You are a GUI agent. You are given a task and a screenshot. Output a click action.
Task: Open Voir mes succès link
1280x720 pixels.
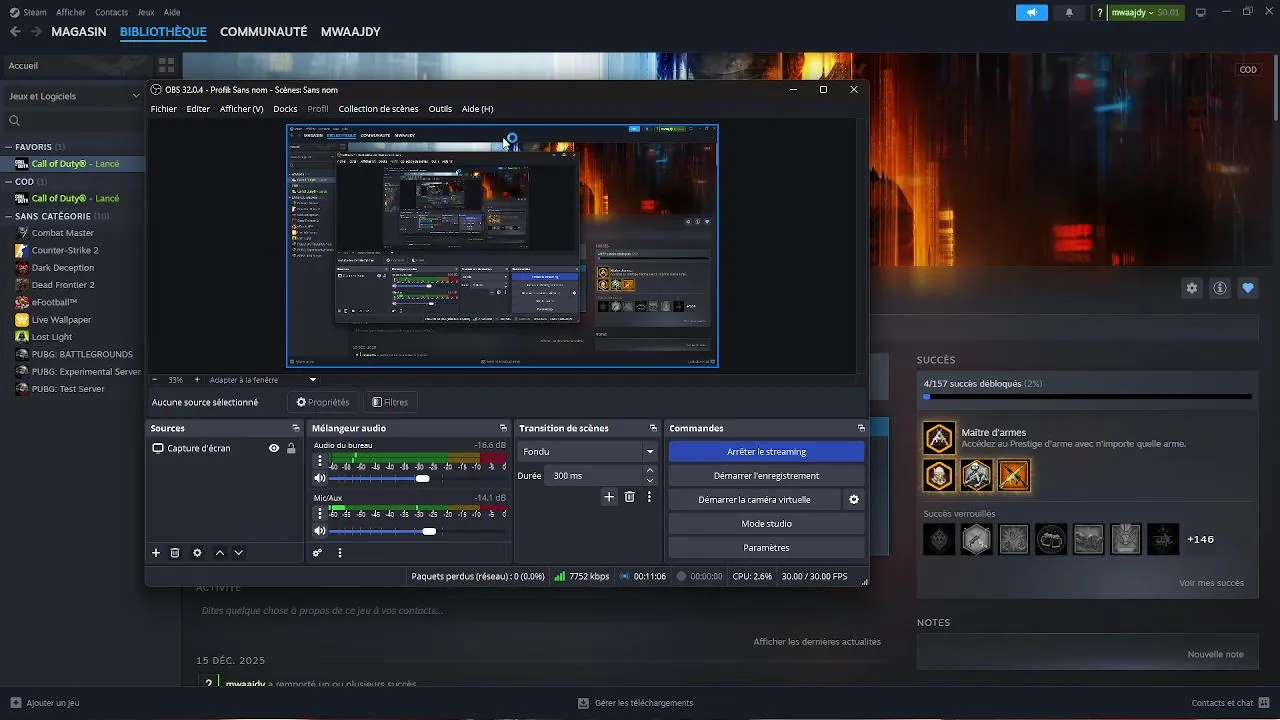[x=1211, y=583]
